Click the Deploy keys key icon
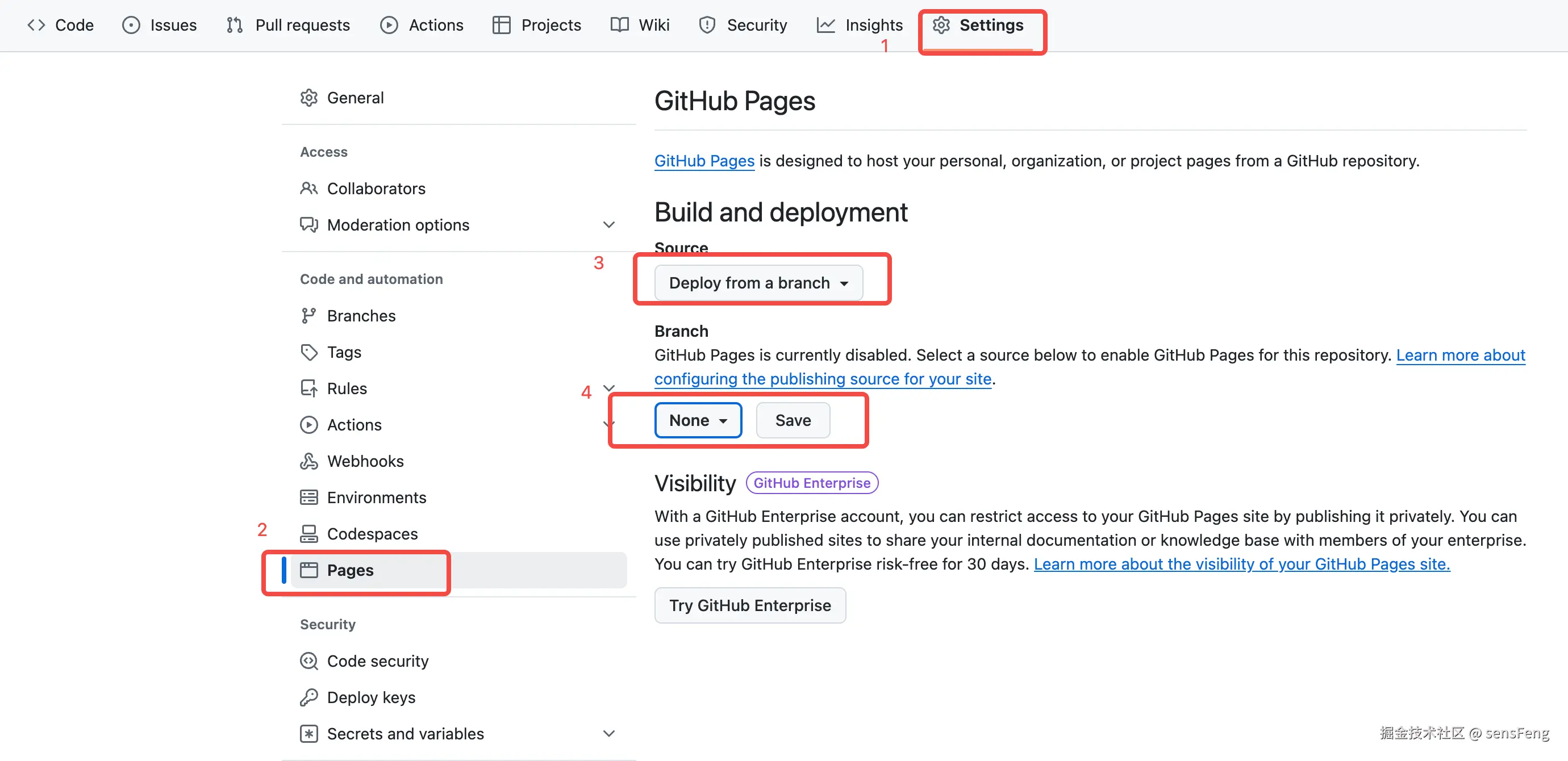This screenshot has width=1568, height=761. coord(308,697)
